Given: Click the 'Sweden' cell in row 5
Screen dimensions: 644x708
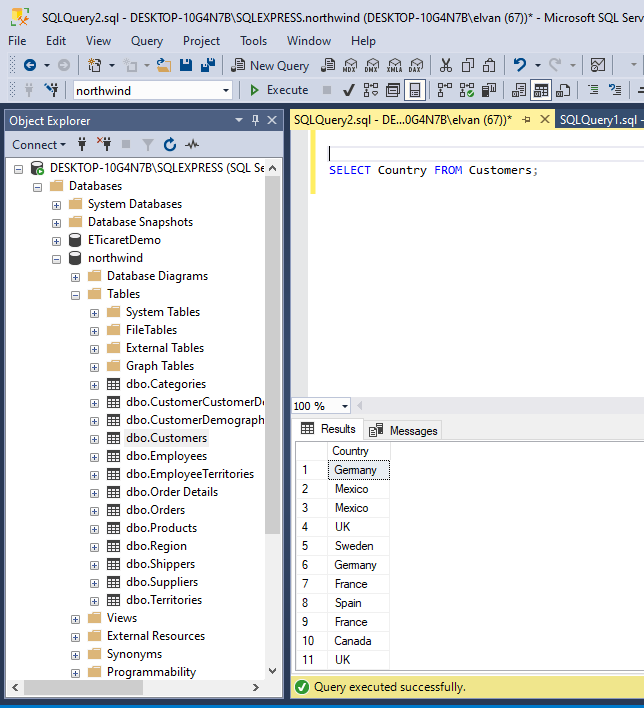Looking at the screenshot, I should [359, 546].
